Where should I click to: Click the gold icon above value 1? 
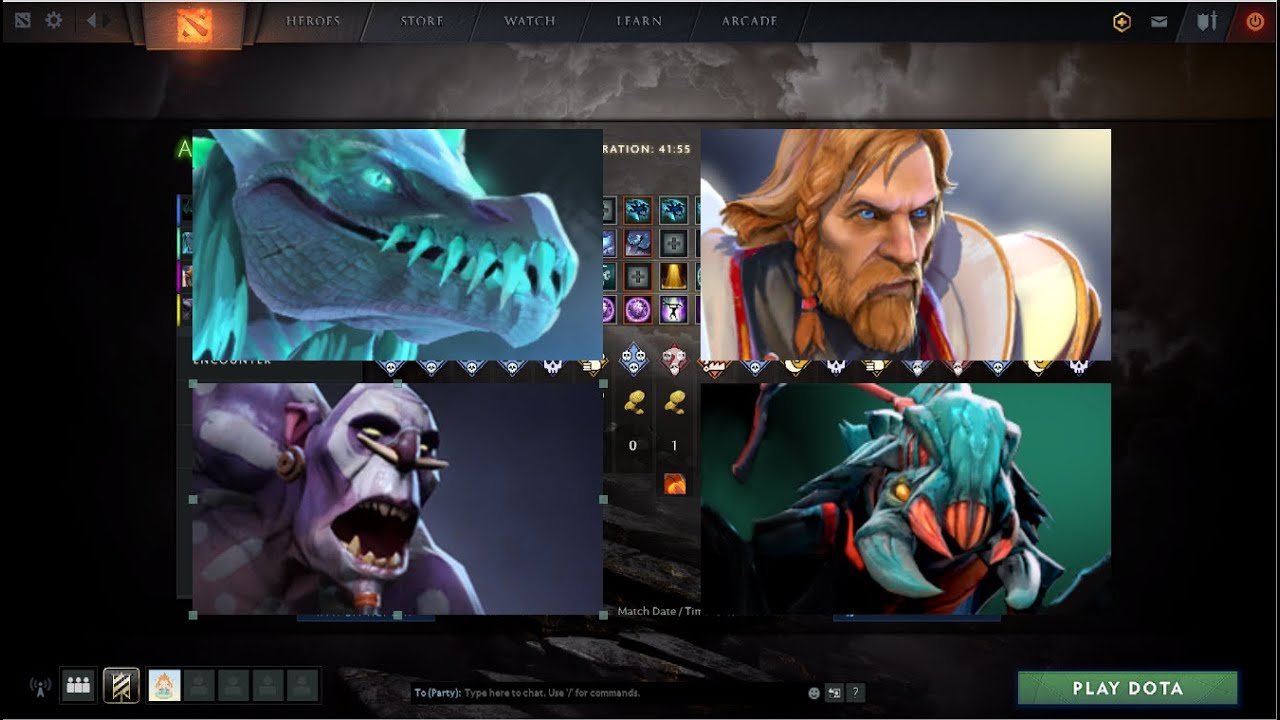(x=675, y=401)
